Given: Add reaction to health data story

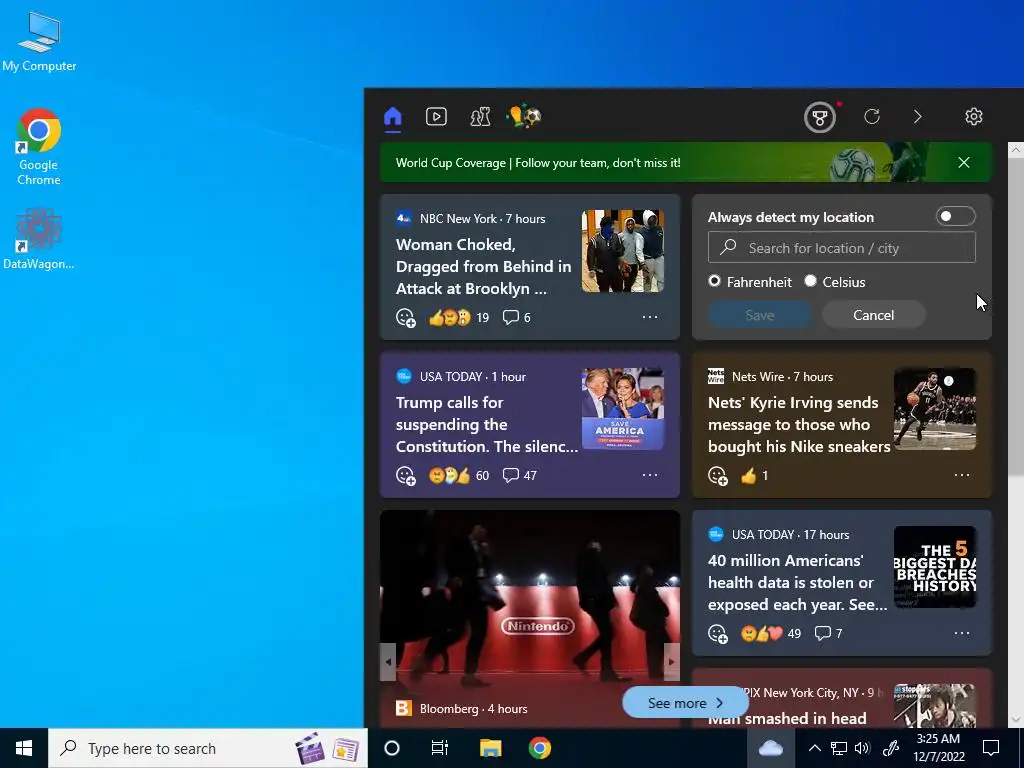Looking at the screenshot, I should pos(718,633).
